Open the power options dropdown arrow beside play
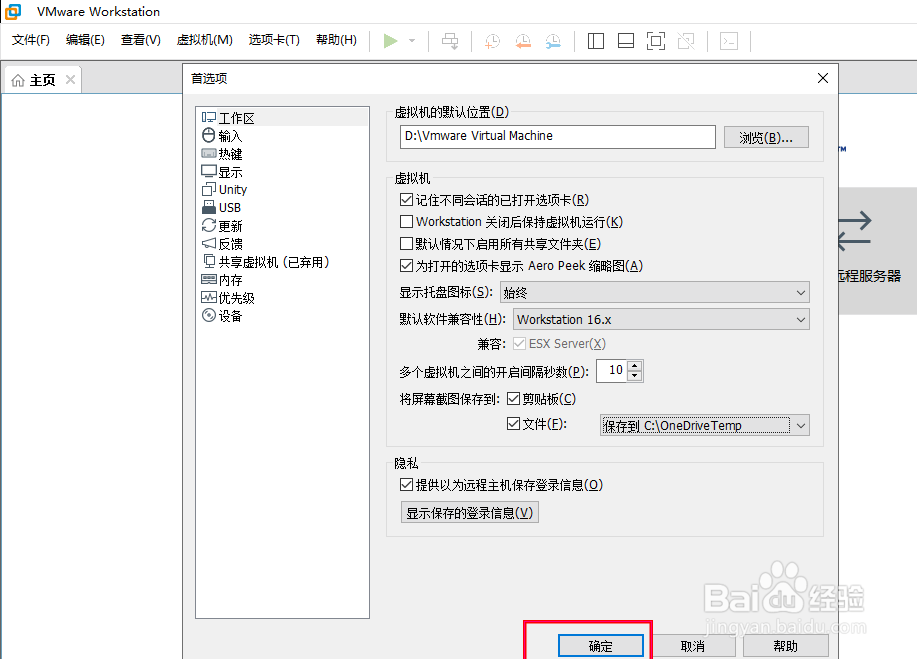The image size is (917, 659). [x=412, y=40]
